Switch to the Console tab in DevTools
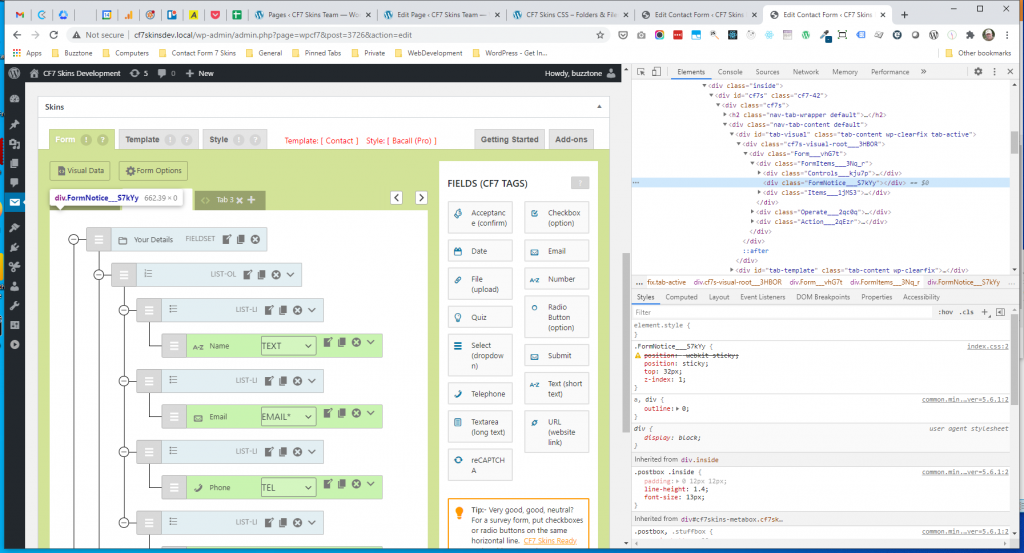 (x=730, y=72)
